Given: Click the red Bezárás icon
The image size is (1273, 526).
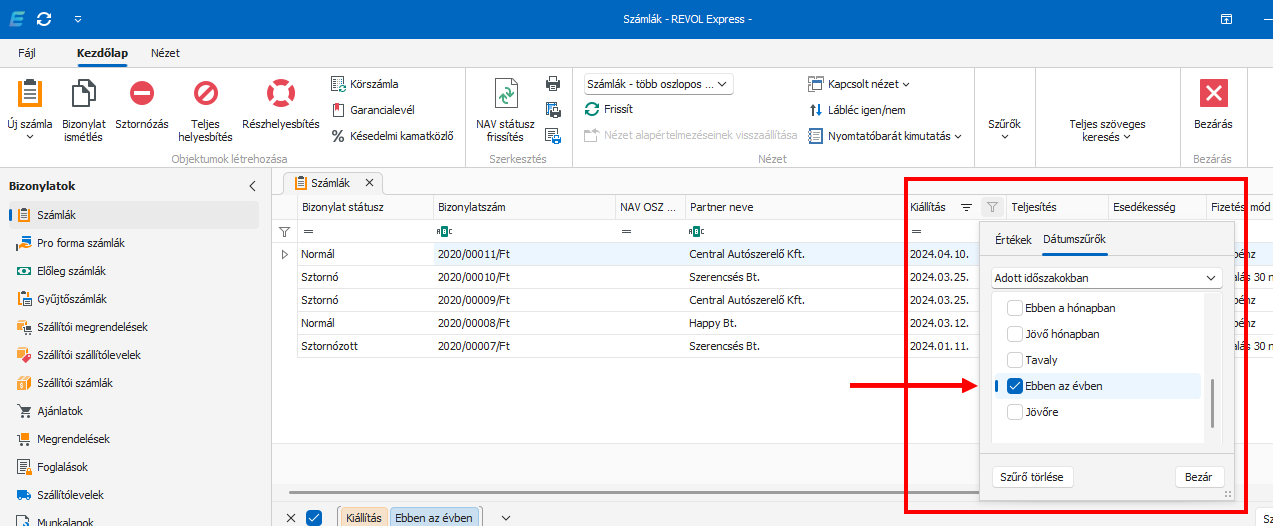Looking at the screenshot, I should tap(1213, 94).
